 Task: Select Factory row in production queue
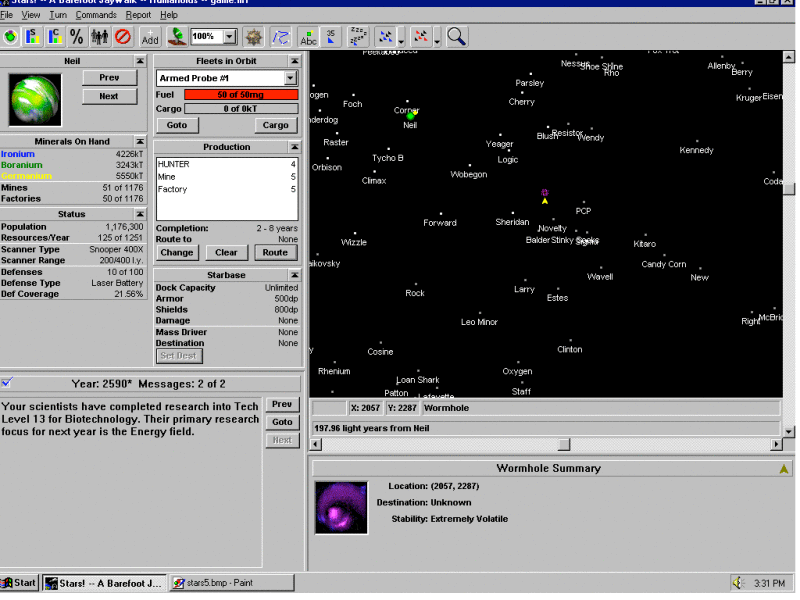point(227,189)
